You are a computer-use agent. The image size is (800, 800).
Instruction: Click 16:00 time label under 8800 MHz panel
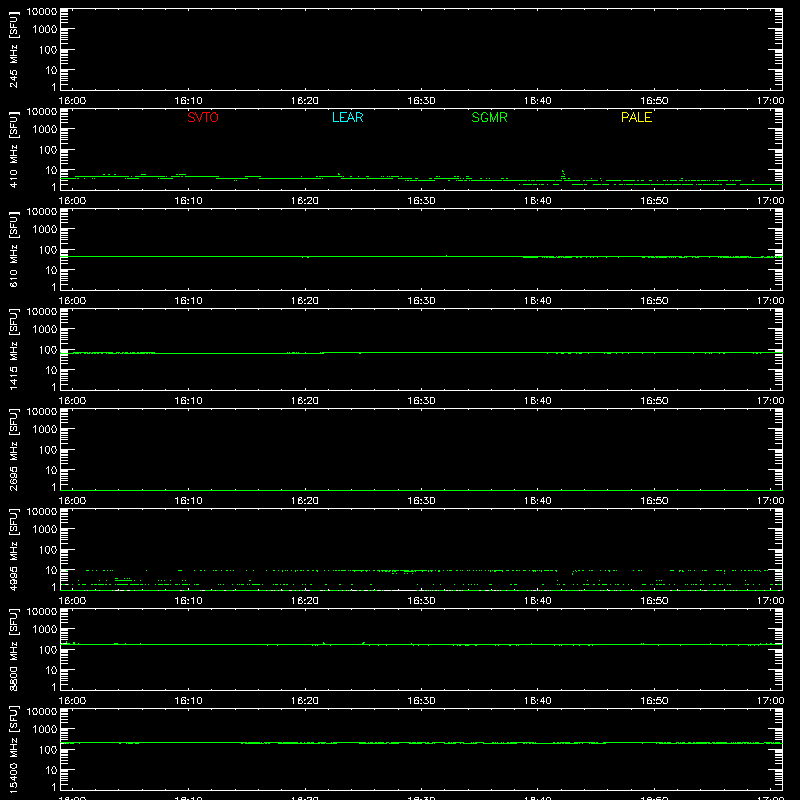tap(72, 701)
